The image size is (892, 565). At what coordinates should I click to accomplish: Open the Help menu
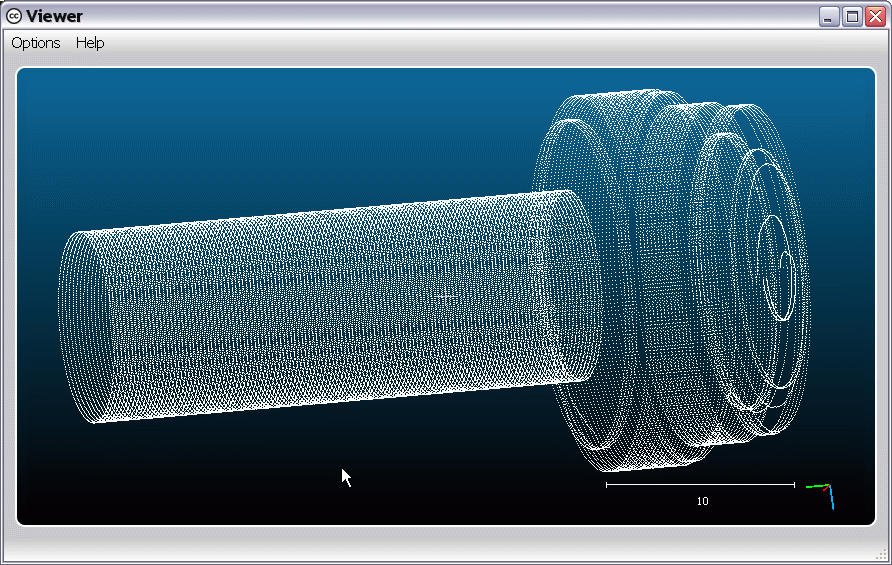(x=90, y=43)
